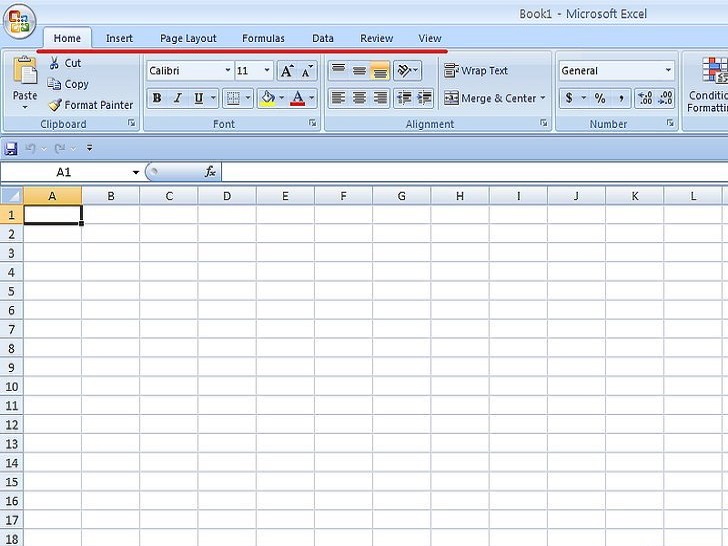Switch to the Insert tab
The width and height of the screenshot is (728, 546).
[119, 38]
